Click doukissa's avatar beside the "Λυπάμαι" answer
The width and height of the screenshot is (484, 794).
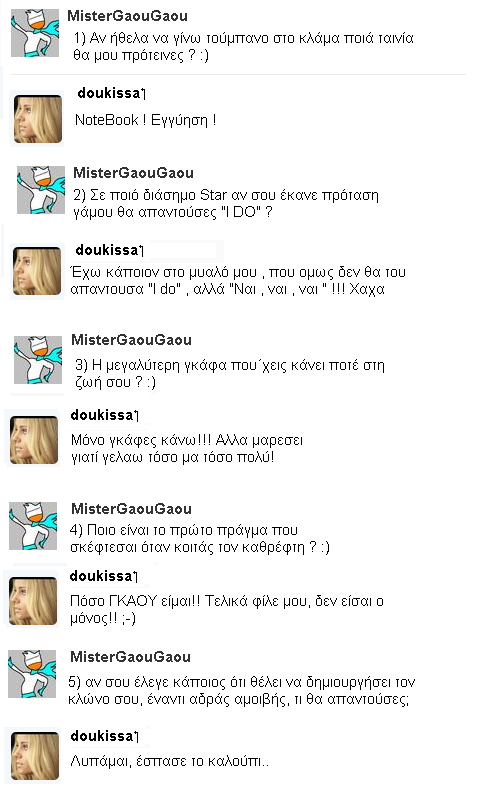pyautogui.click(x=35, y=756)
